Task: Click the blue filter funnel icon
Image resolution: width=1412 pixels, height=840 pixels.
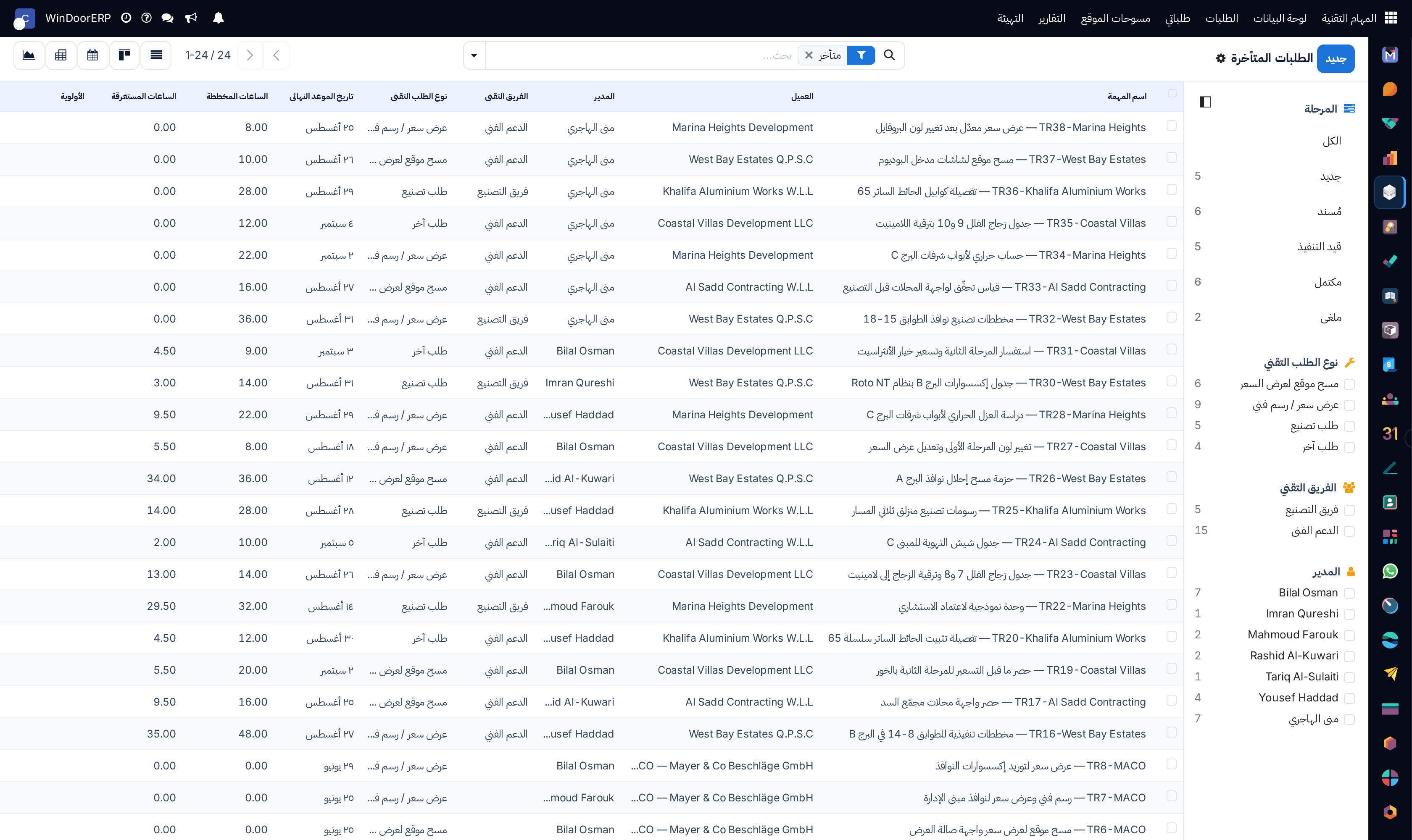Action: coord(861,55)
